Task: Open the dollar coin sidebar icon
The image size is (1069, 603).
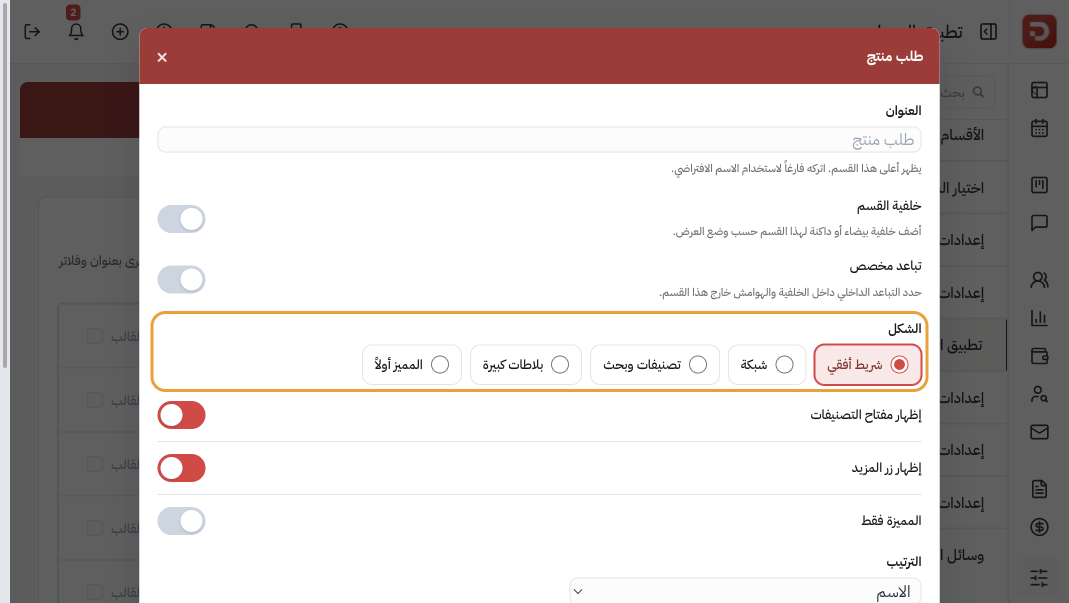Action: [x=1039, y=527]
